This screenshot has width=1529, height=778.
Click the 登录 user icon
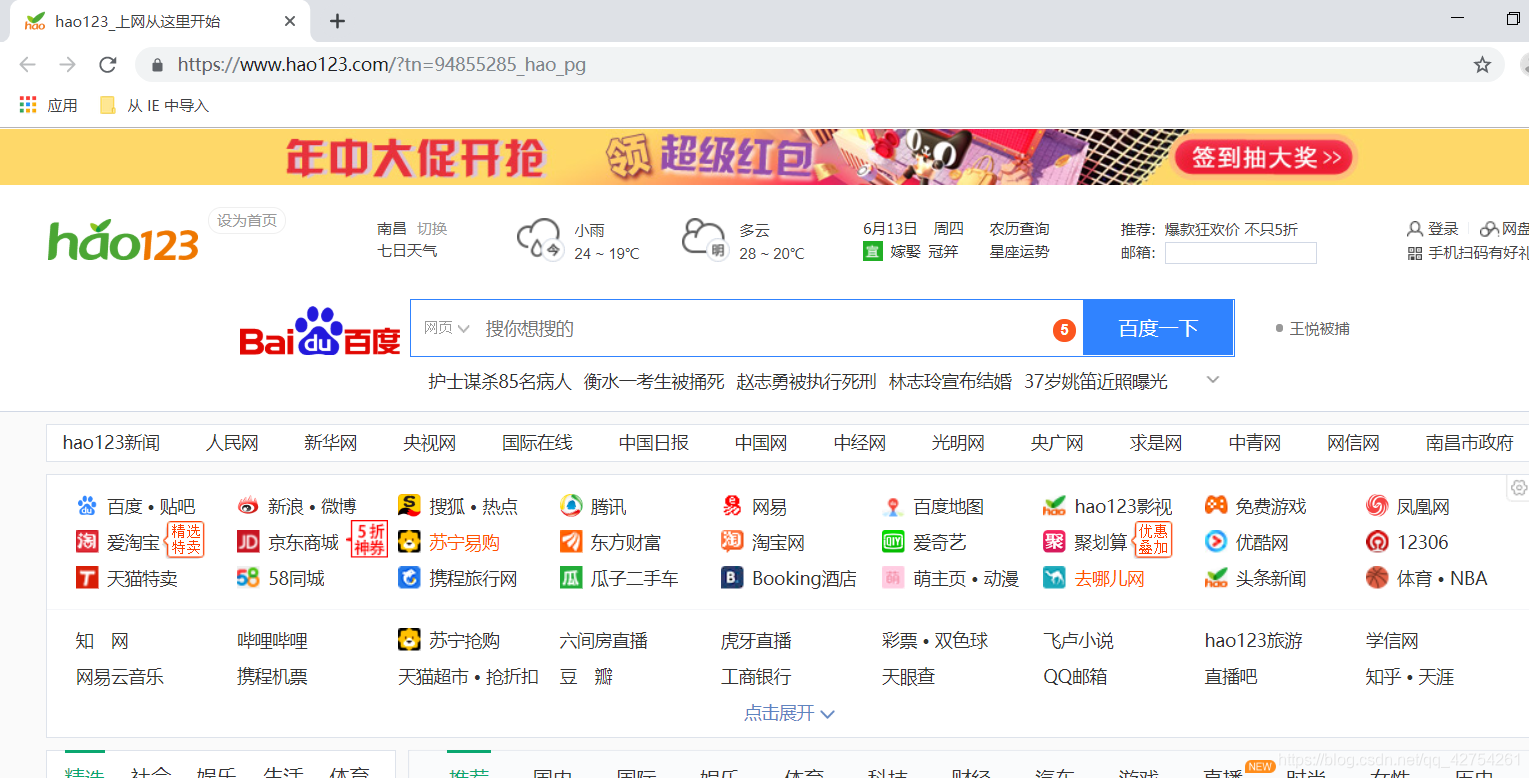pyautogui.click(x=1415, y=229)
